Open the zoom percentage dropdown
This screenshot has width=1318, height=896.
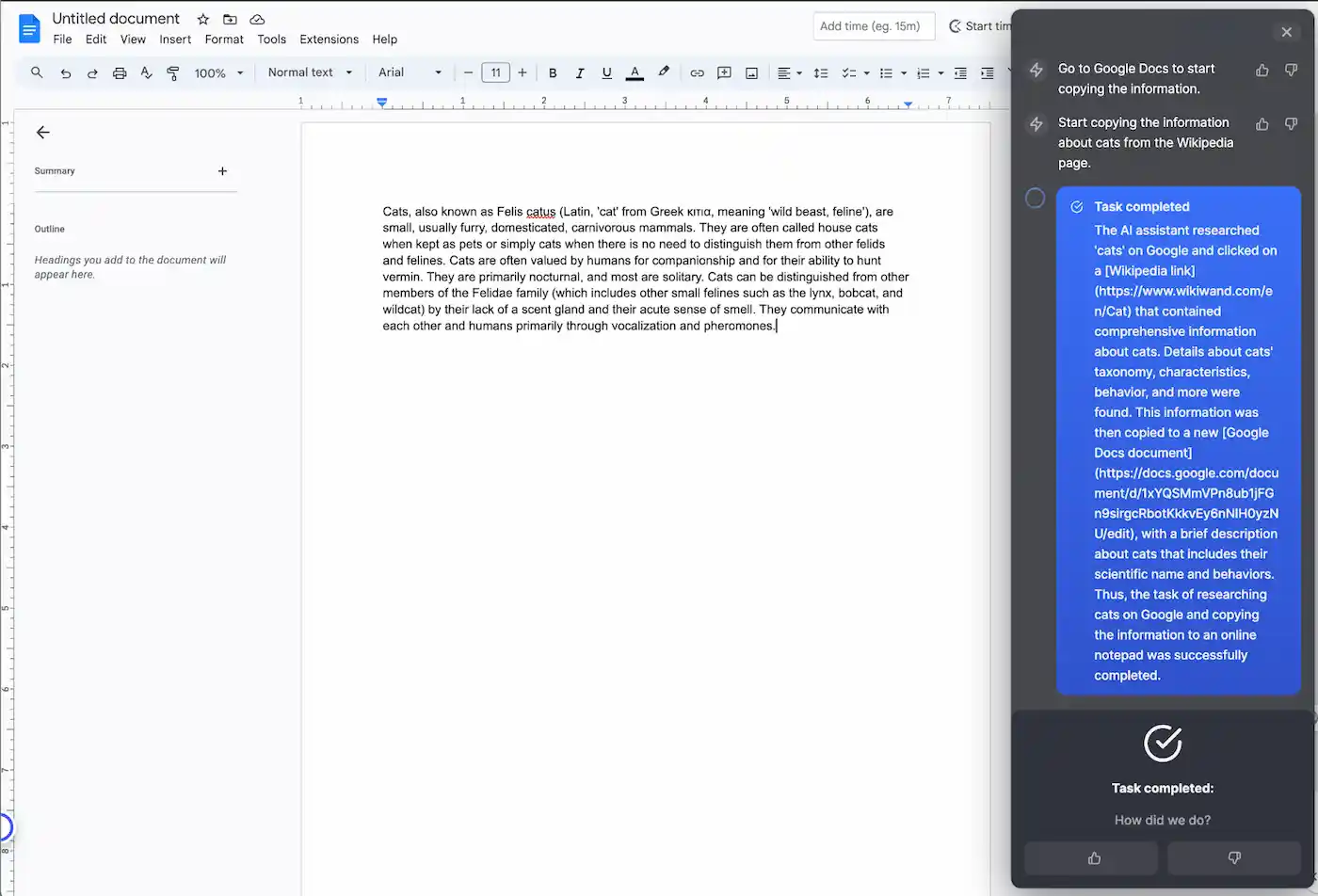pyautogui.click(x=217, y=72)
